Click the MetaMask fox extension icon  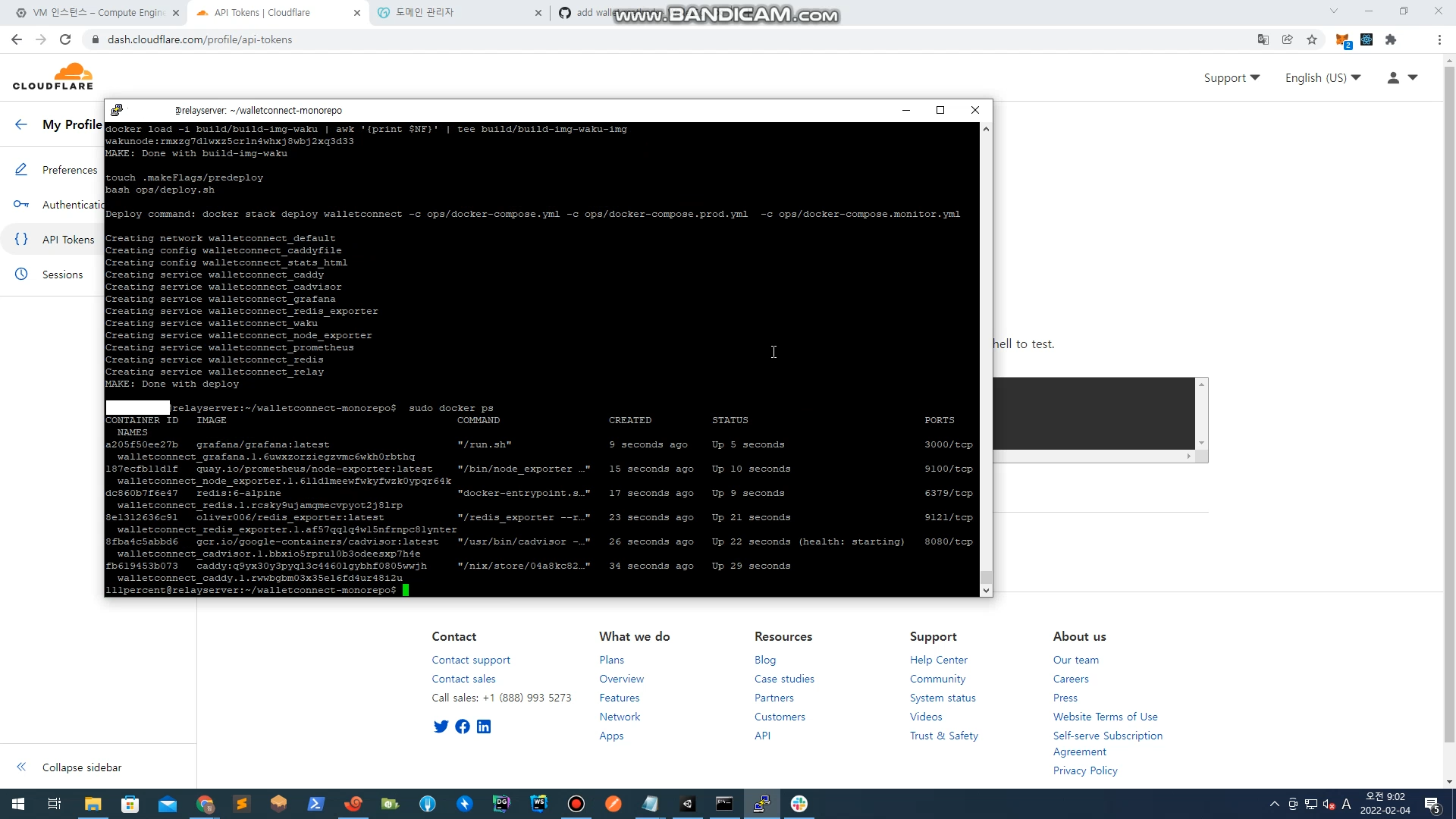1342,39
